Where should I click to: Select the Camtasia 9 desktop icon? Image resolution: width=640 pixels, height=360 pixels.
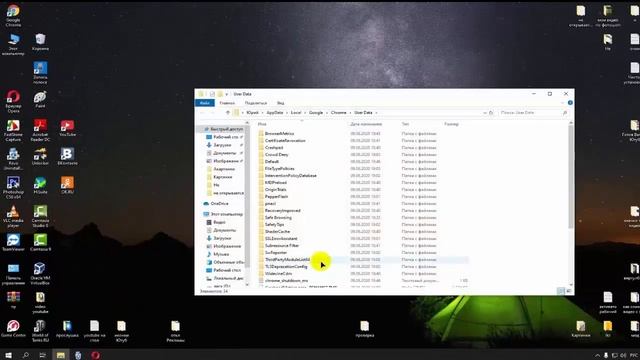pyautogui.click(x=40, y=242)
